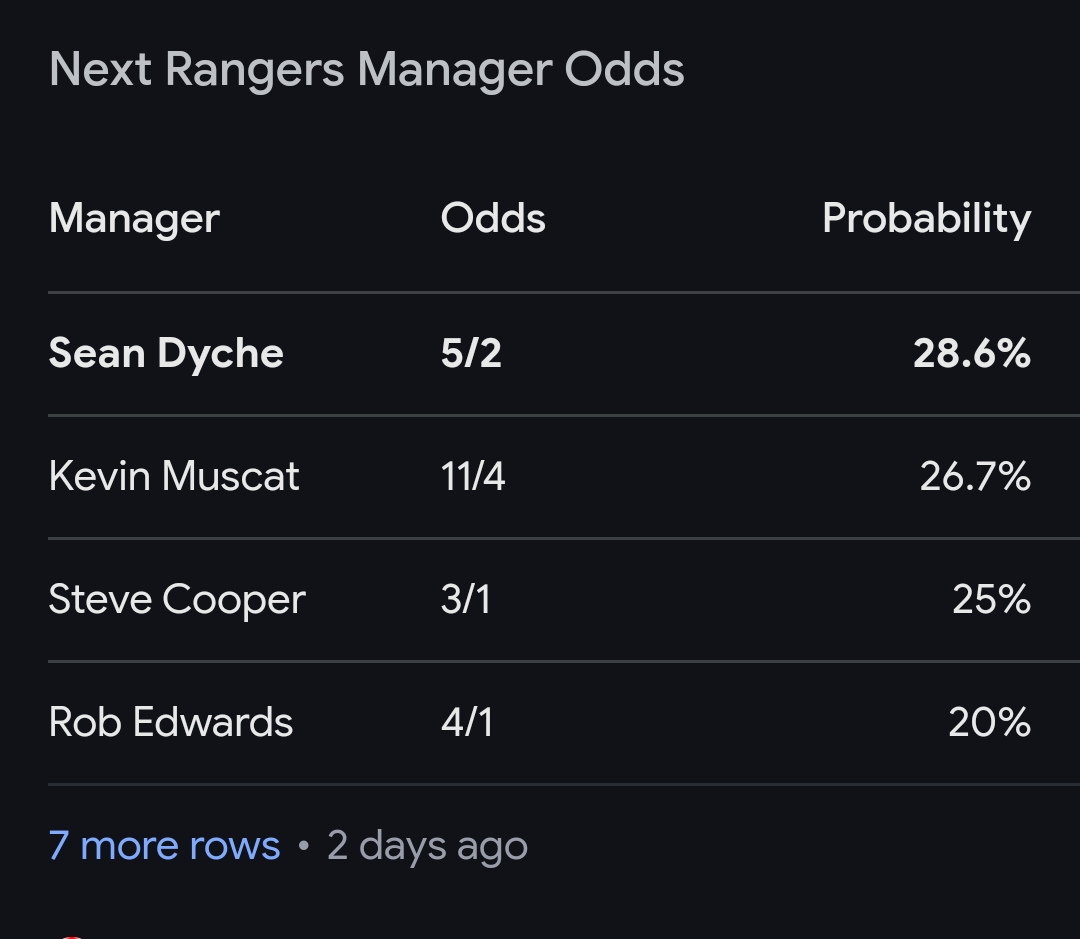The image size is (1080, 939).
Task: Select the Manager column header
Action: pyautogui.click(x=134, y=218)
